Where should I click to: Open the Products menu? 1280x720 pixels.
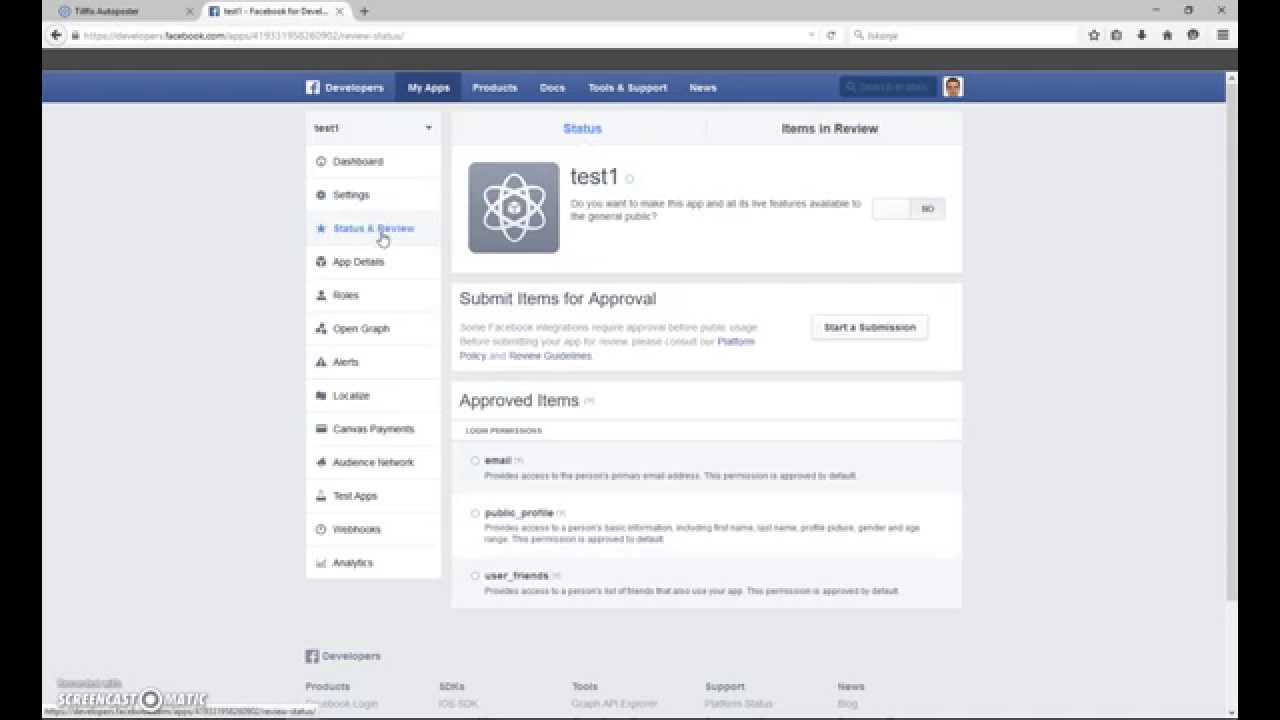495,88
